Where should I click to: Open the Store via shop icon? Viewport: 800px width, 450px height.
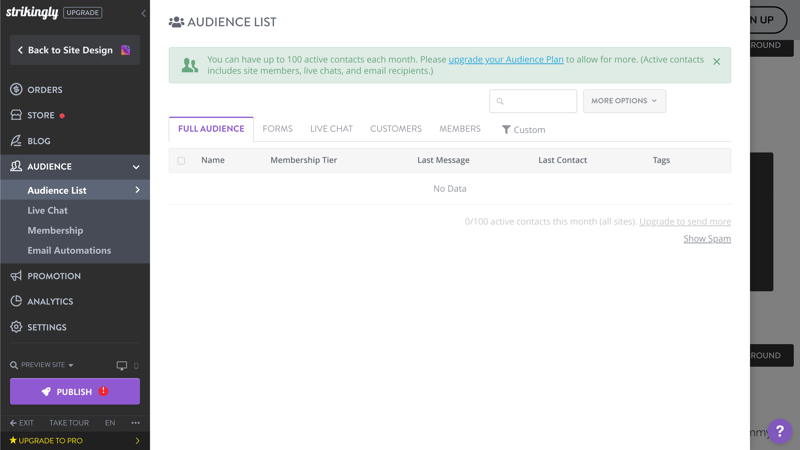coord(16,115)
